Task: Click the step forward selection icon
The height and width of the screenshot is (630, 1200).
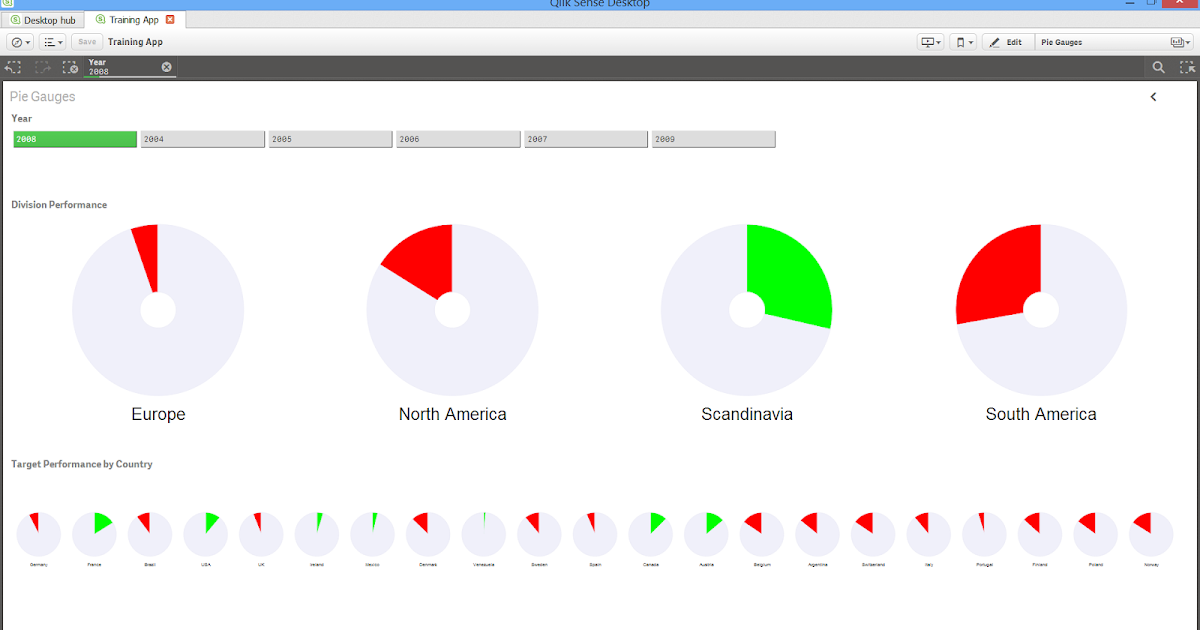Action: pos(41,67)
